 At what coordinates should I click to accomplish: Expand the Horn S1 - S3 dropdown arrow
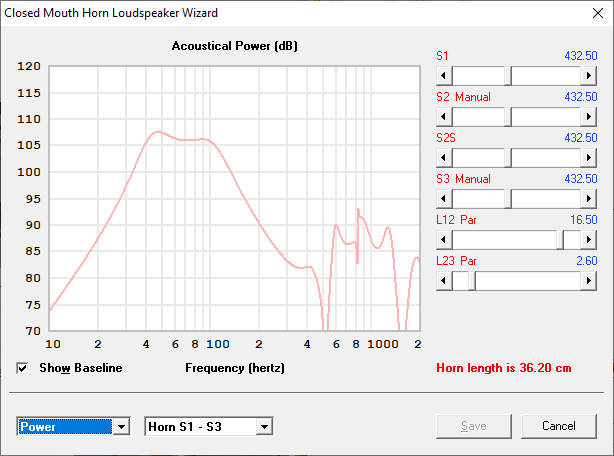click(x=265, y=427)
